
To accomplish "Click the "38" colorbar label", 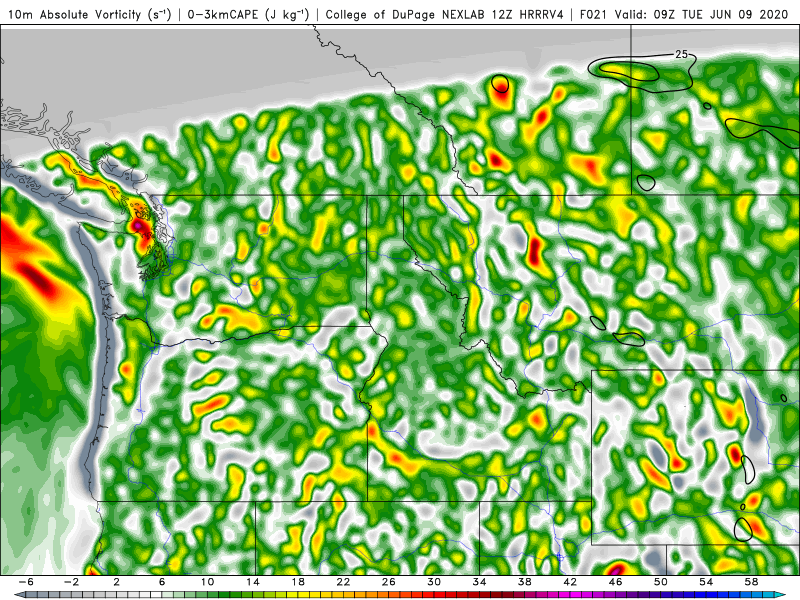I will click(x=525, y=582).
